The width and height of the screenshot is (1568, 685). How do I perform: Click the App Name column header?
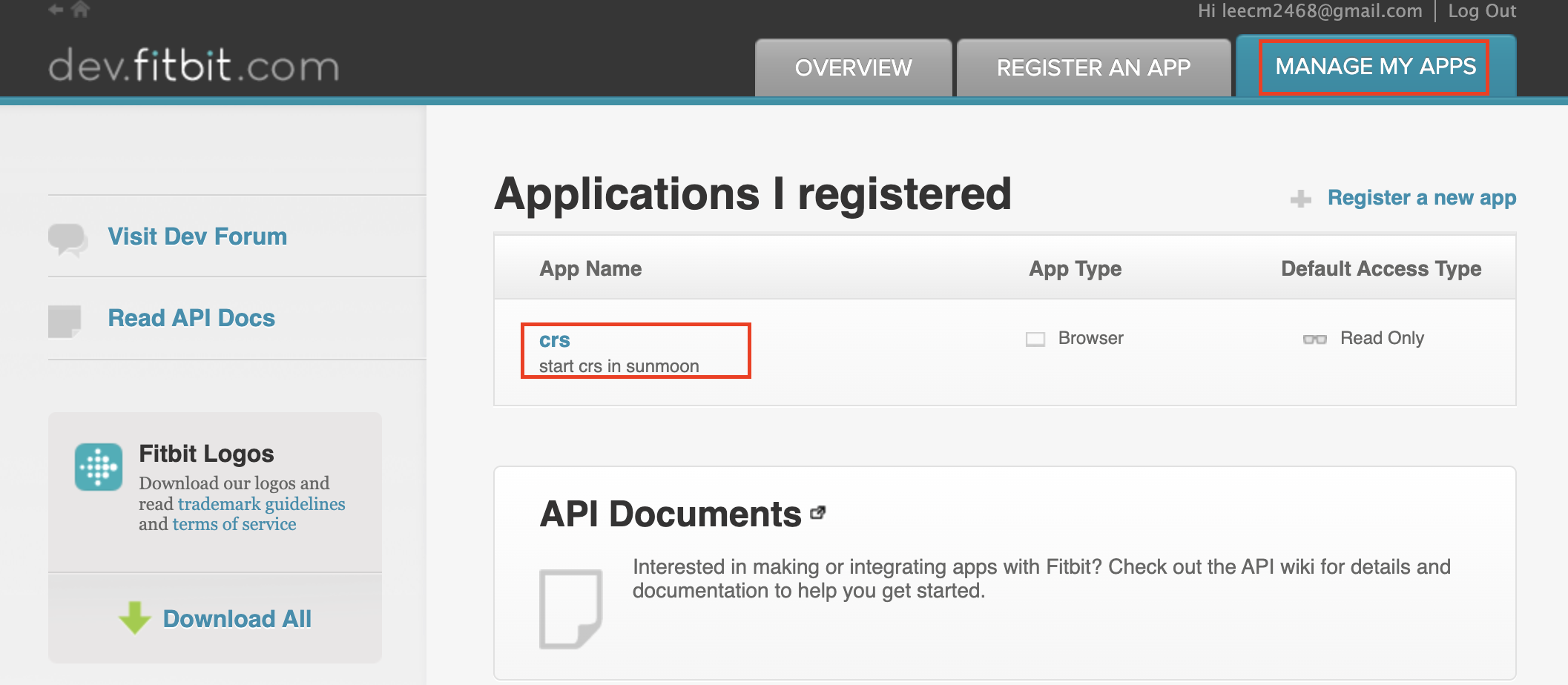pyautogui.click(x=590, y=268)
